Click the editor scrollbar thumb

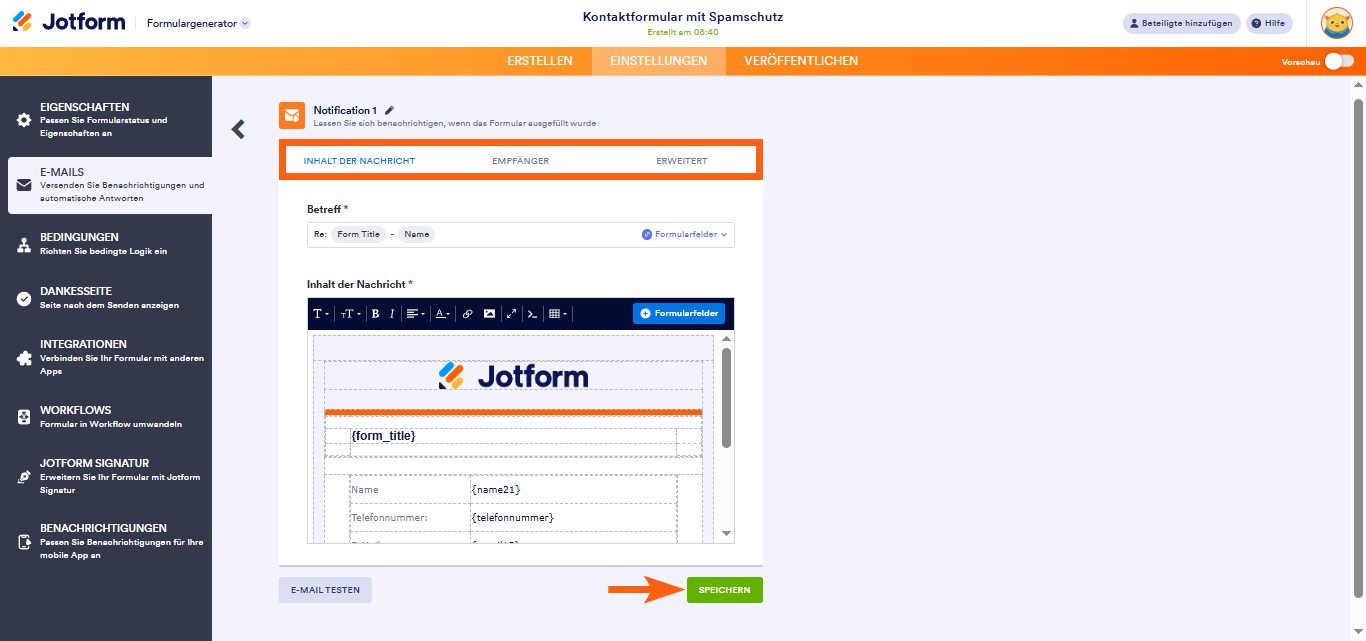tap(727, 397)
